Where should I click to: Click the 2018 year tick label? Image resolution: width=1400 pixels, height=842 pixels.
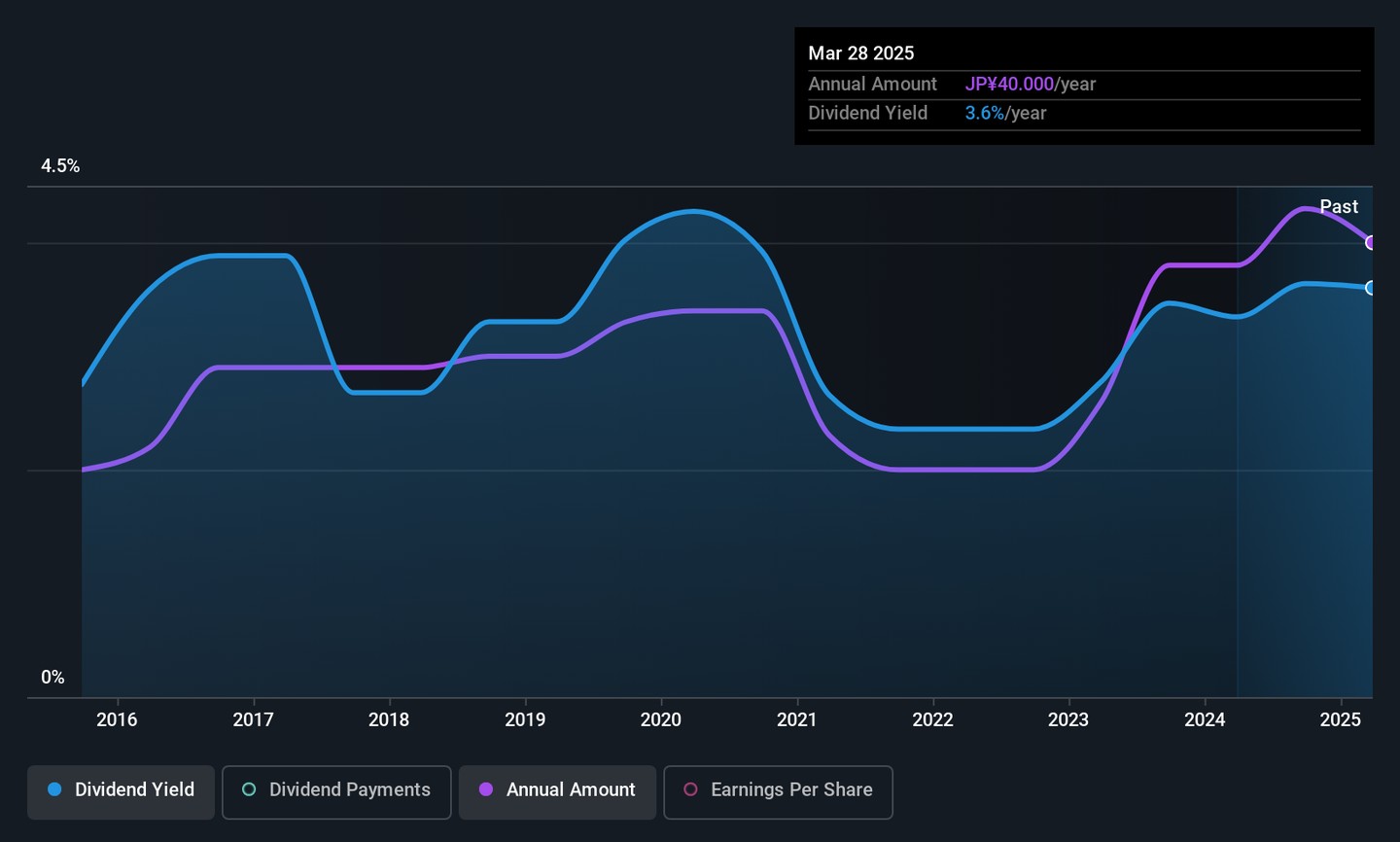[389, 719]
